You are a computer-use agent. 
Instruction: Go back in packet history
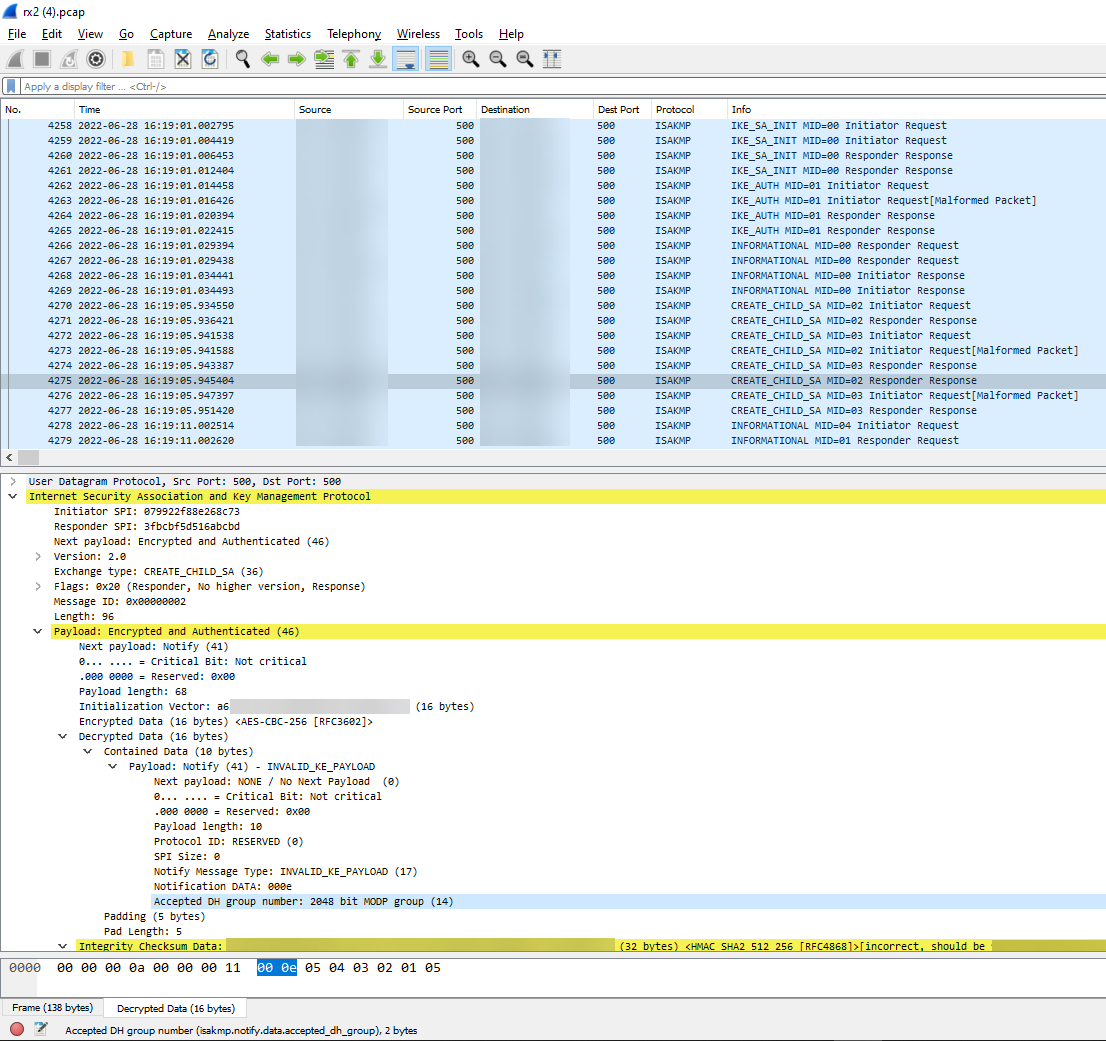pyautogui.click(x=270, y=59)
